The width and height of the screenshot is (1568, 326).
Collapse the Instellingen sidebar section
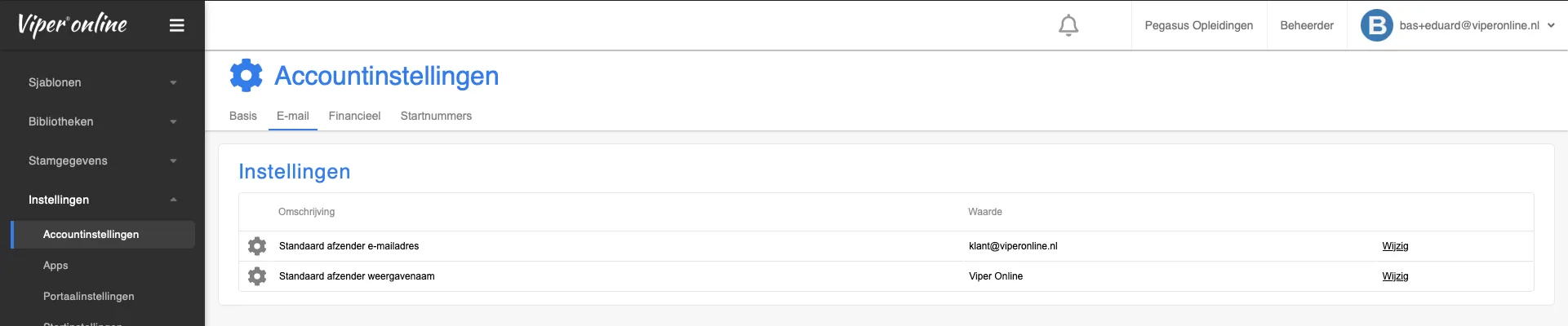(102, 200)
